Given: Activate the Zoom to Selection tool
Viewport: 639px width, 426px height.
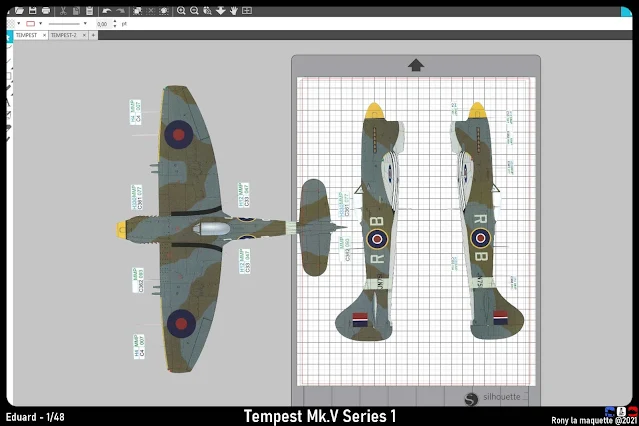Looking at the screenshot, I should click(x=207, y=11).
